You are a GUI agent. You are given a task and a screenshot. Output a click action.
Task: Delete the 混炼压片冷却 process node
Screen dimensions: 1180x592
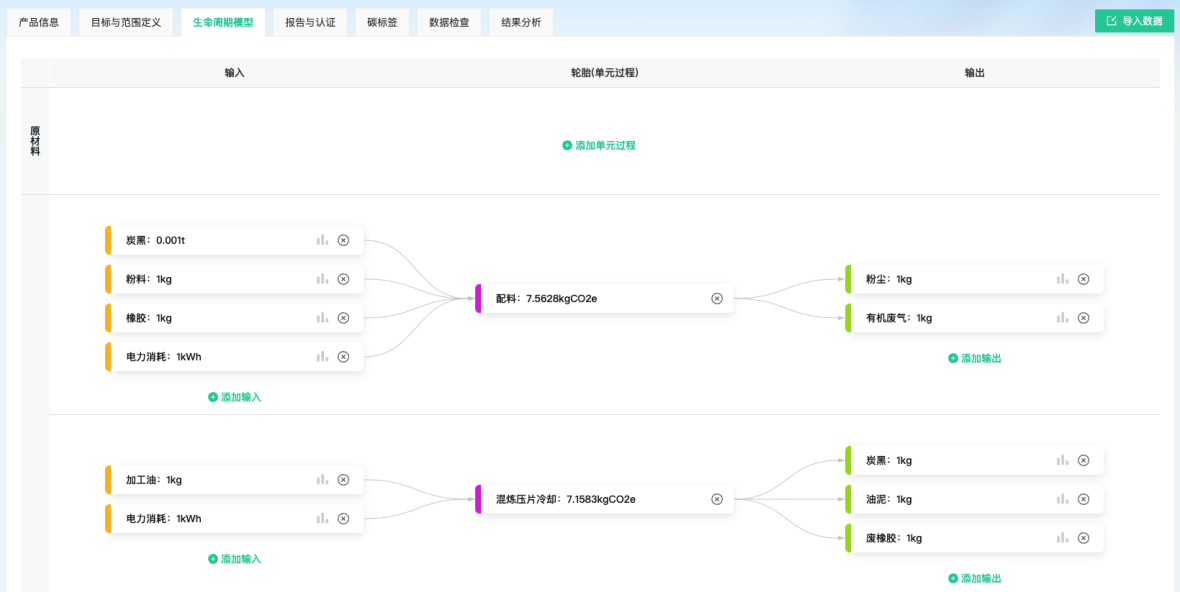click(717, 499)
